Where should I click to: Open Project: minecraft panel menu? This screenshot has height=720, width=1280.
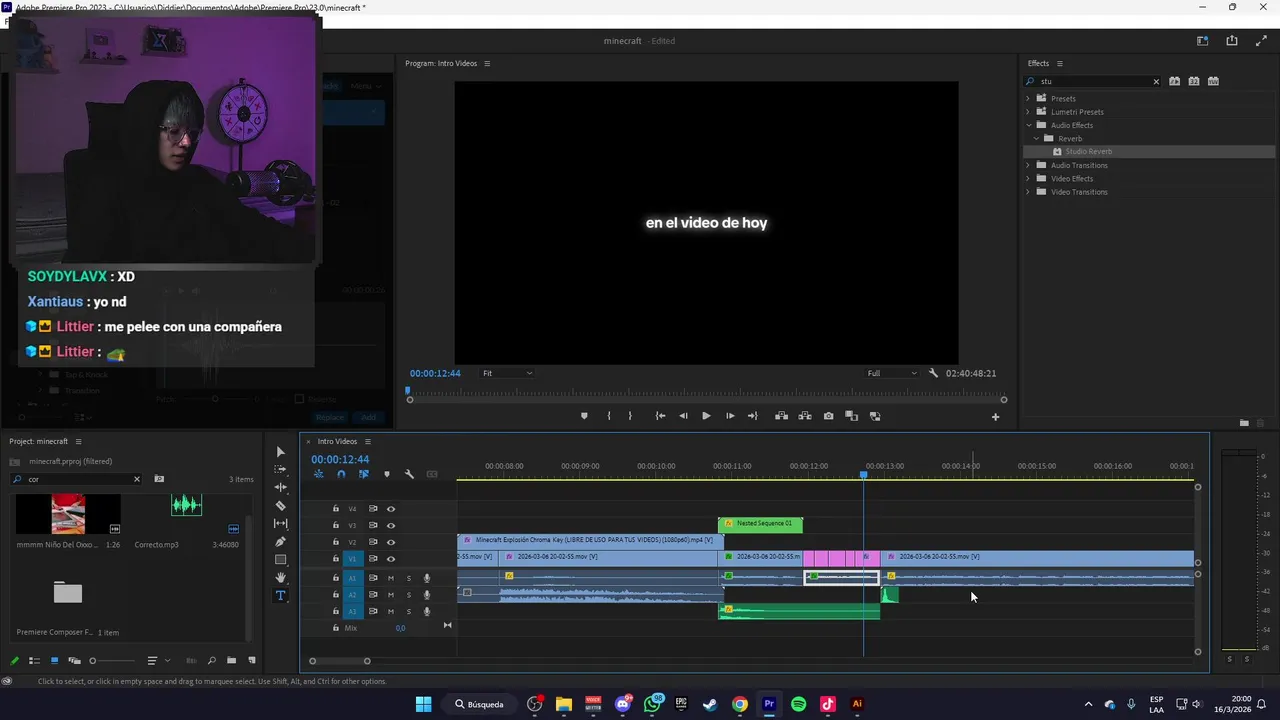(78, 441)
